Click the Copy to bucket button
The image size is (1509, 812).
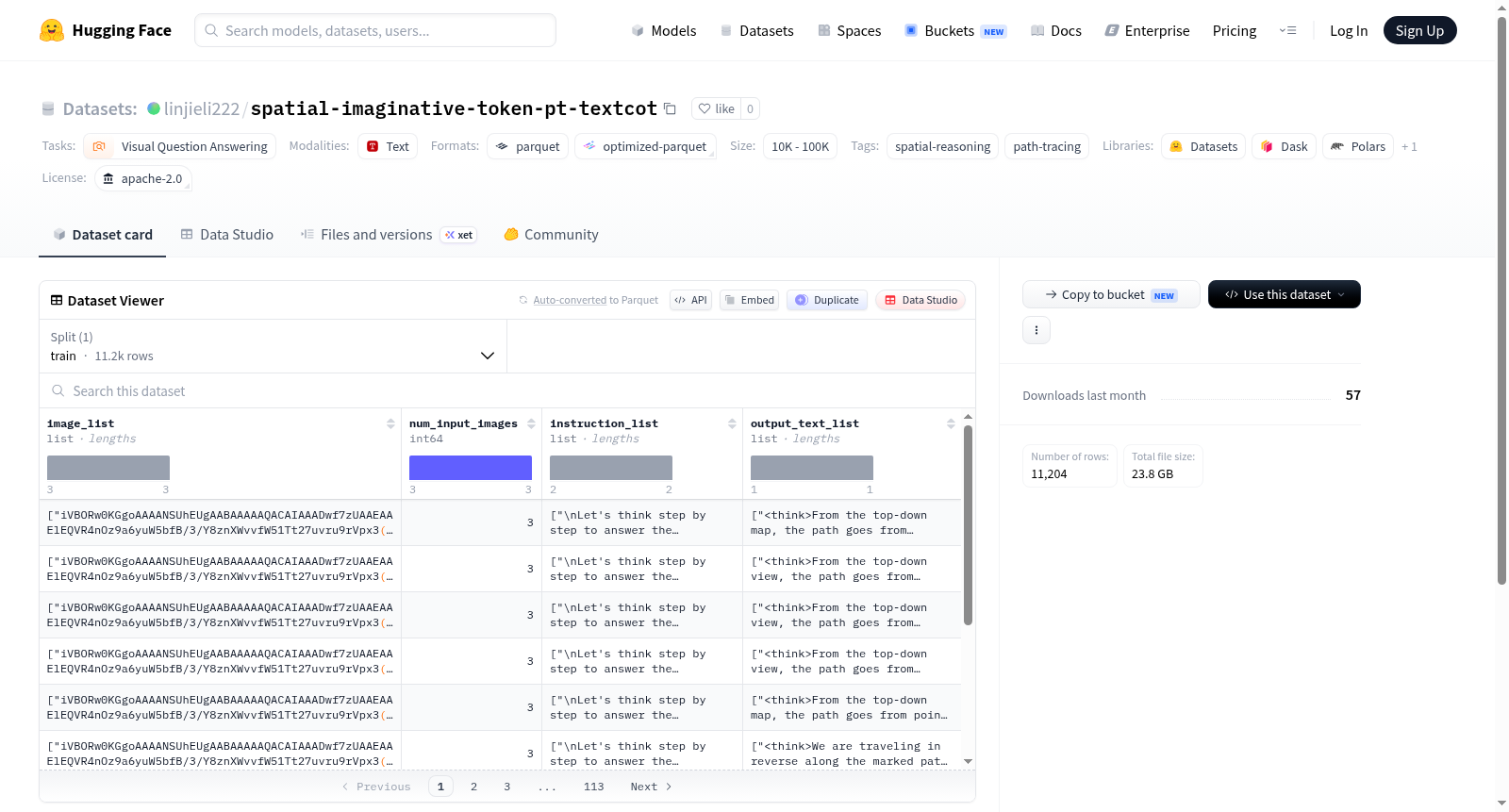[1111, 294]
